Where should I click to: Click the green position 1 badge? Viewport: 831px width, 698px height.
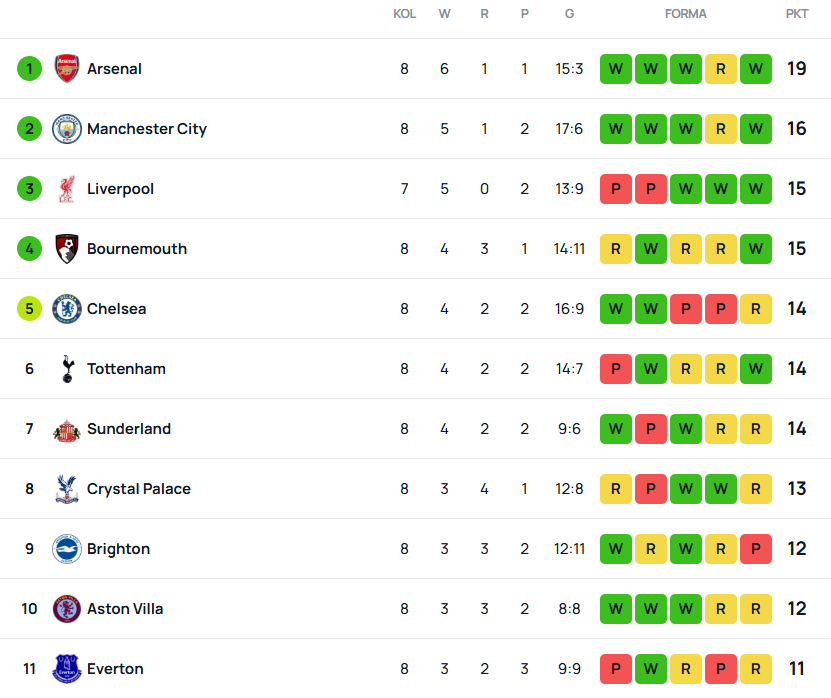pyautogui.click(x=29, y=69)
